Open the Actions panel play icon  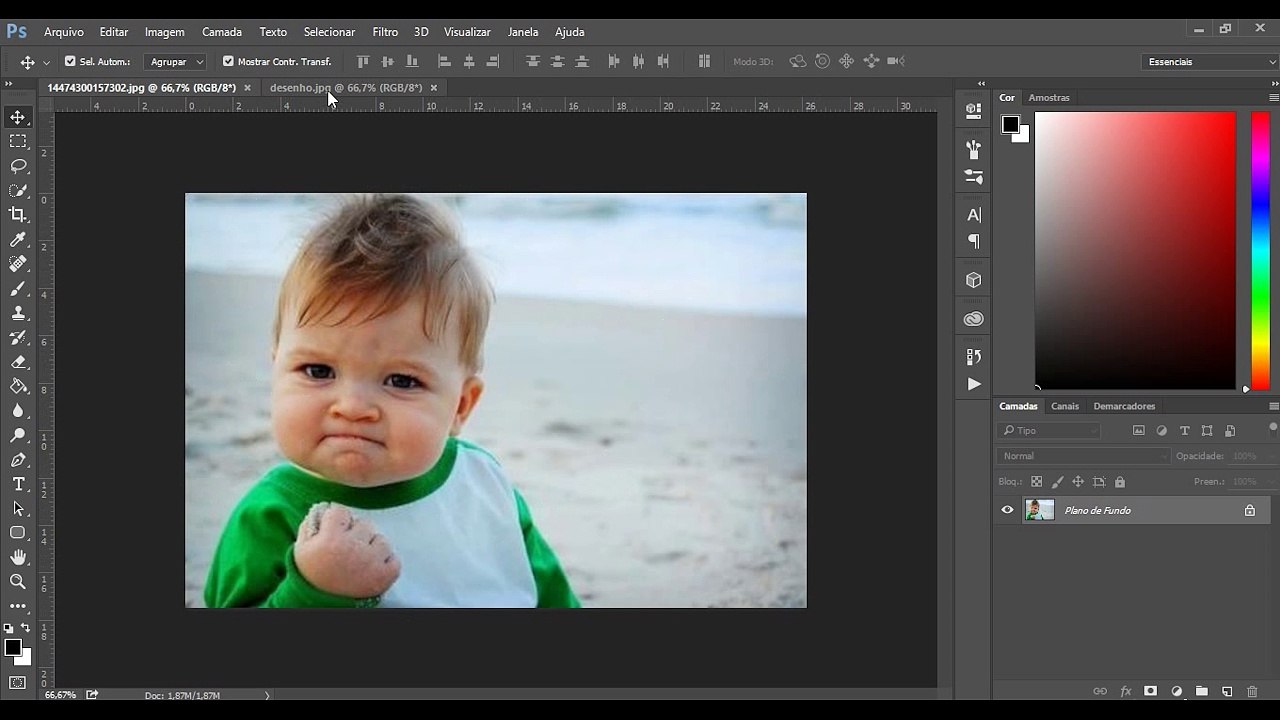[x=974, y=384]
